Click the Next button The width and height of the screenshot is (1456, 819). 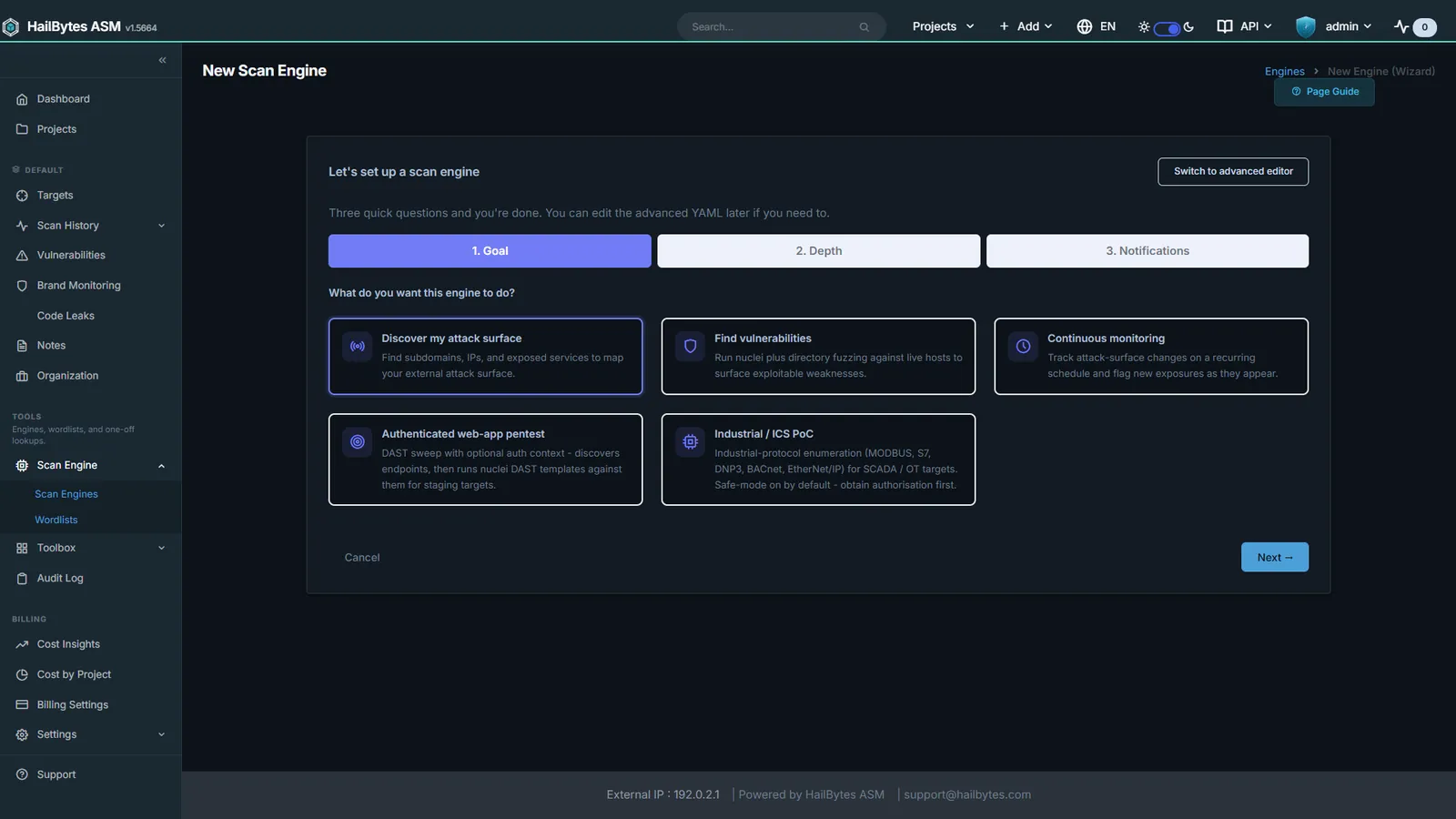tap(1275, 557)
